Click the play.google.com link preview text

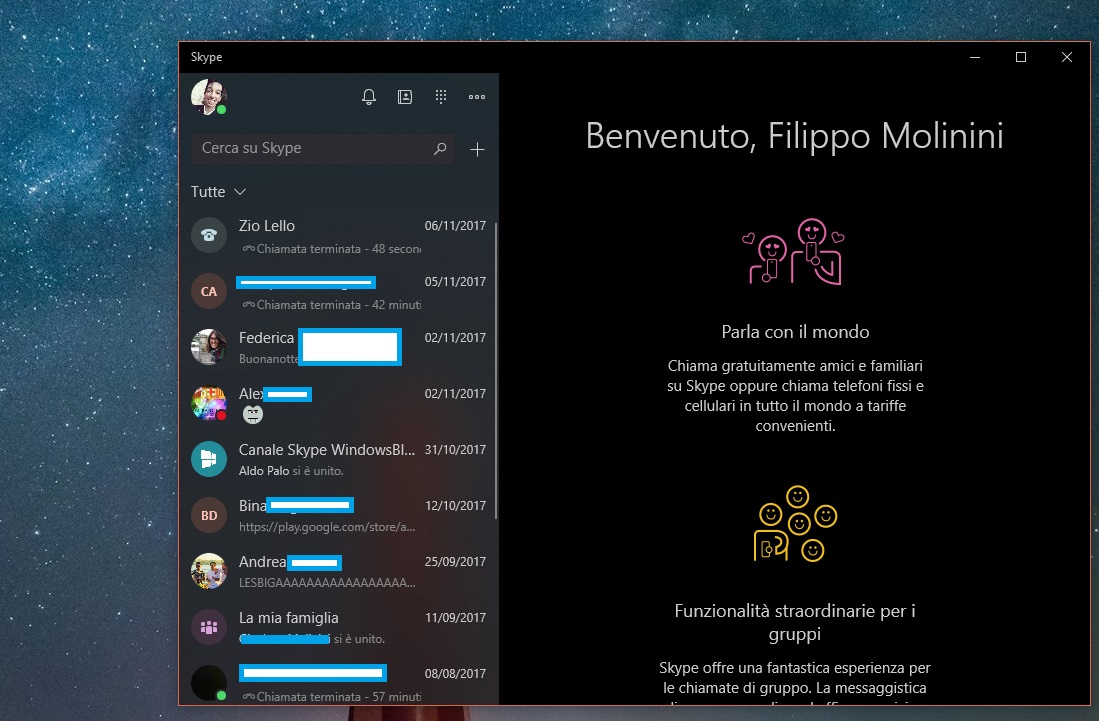tap(327, 527)
